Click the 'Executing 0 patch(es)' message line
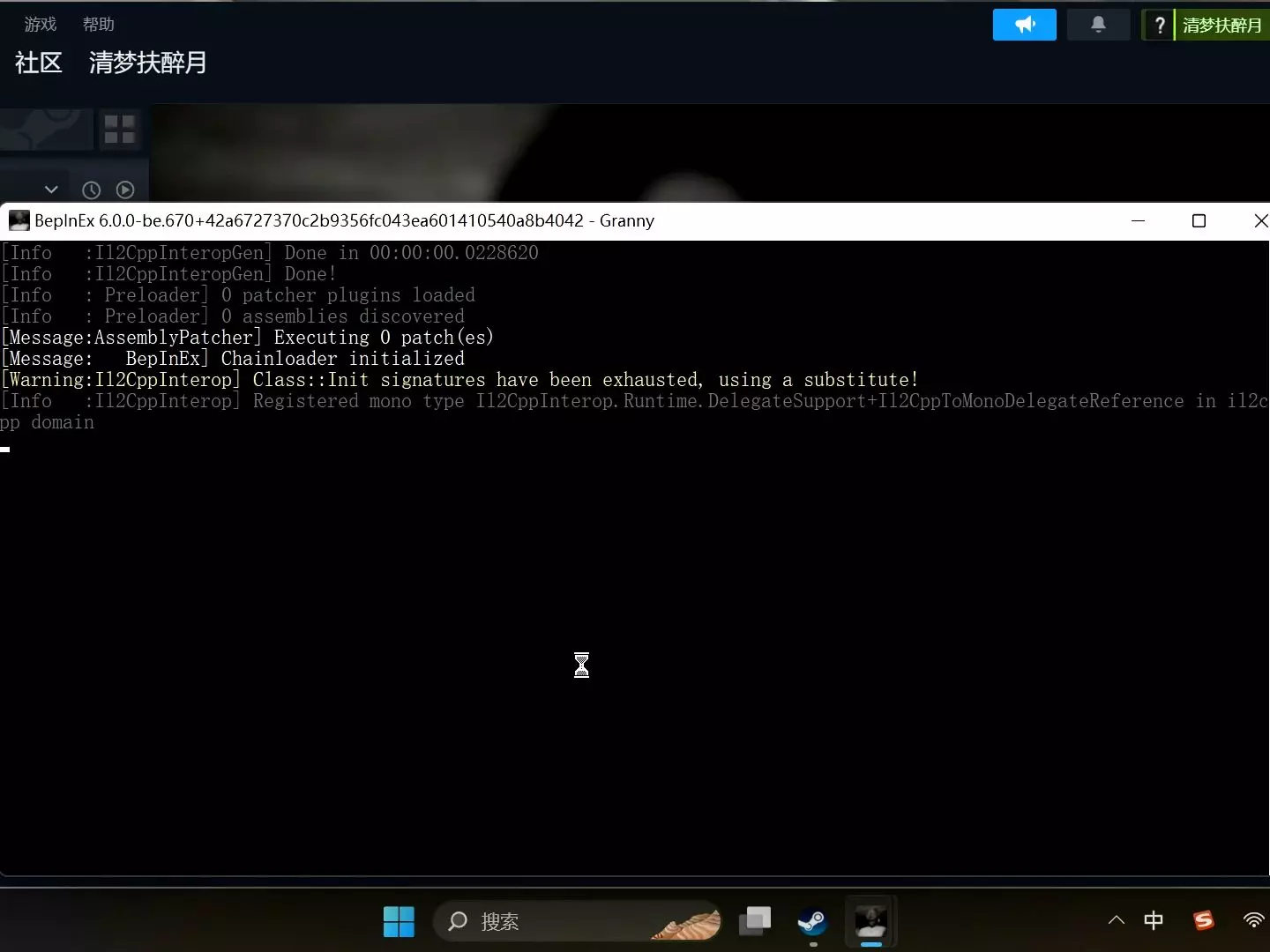This screenshot has height=952, width=1270. [248, 338]
